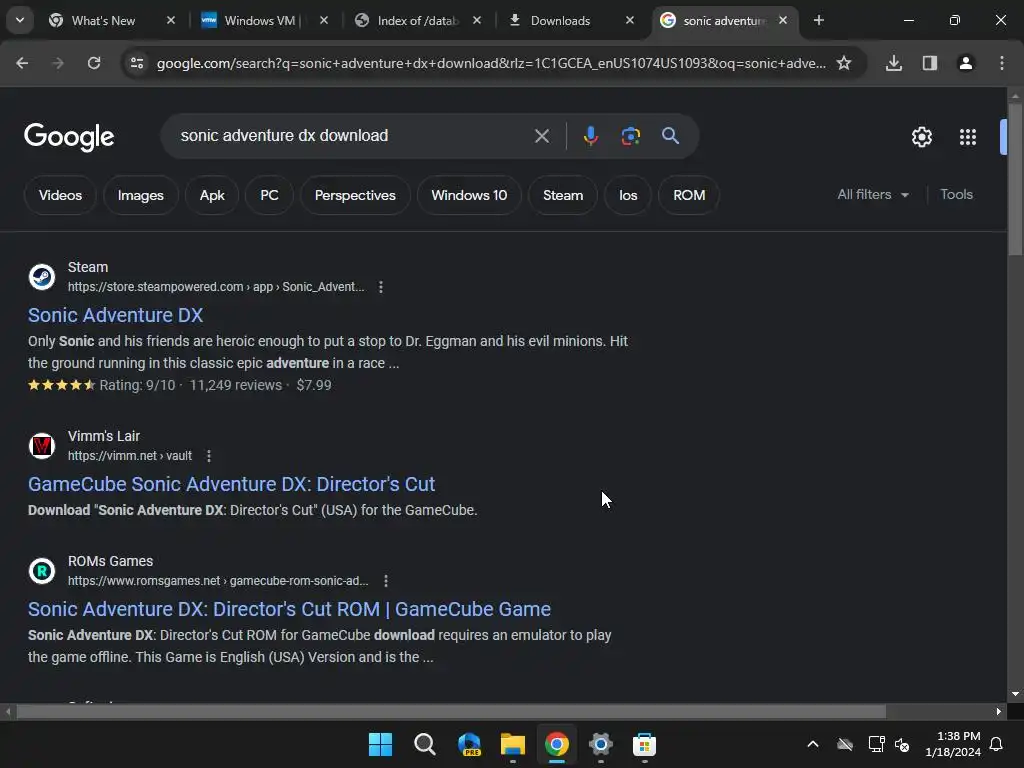Click the scroll-down arrow of page scrollbar
1024x768 pixels.
tap(1015, 694)
